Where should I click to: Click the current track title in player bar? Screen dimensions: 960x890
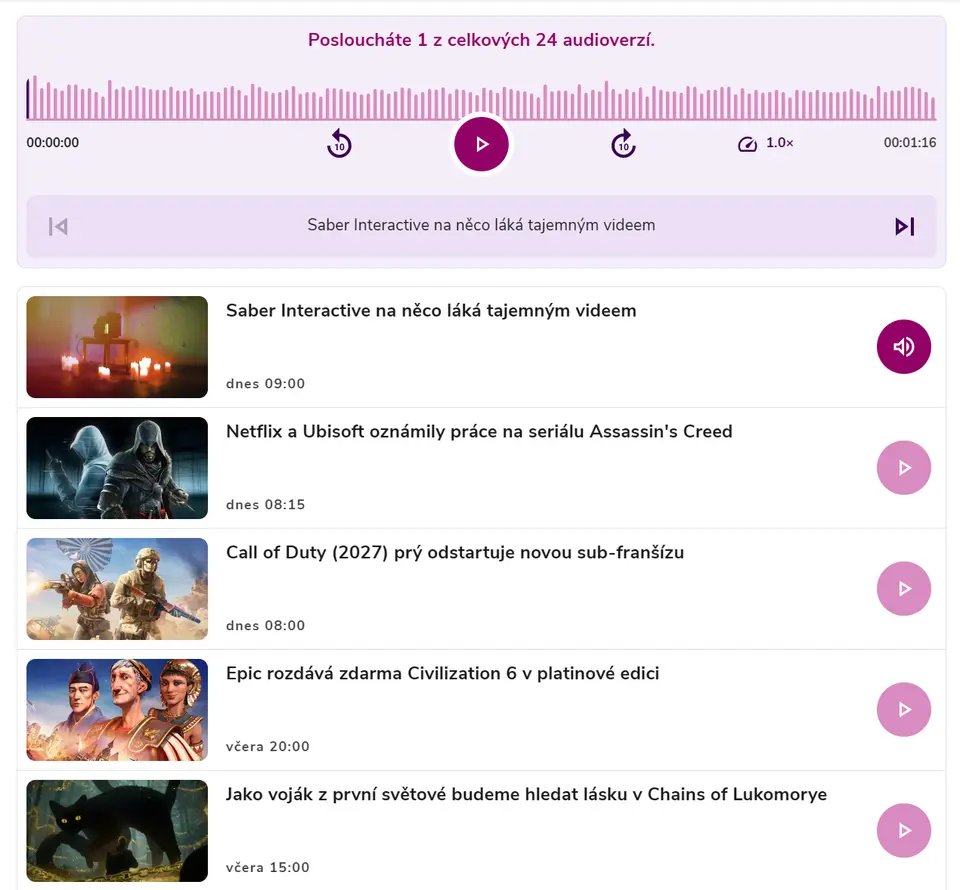(x=481, y=226)
